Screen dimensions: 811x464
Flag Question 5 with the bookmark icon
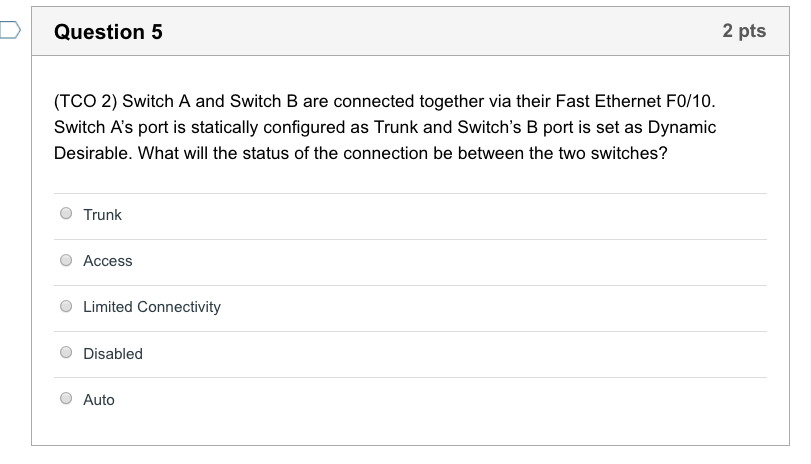click(x=10, y=30)
